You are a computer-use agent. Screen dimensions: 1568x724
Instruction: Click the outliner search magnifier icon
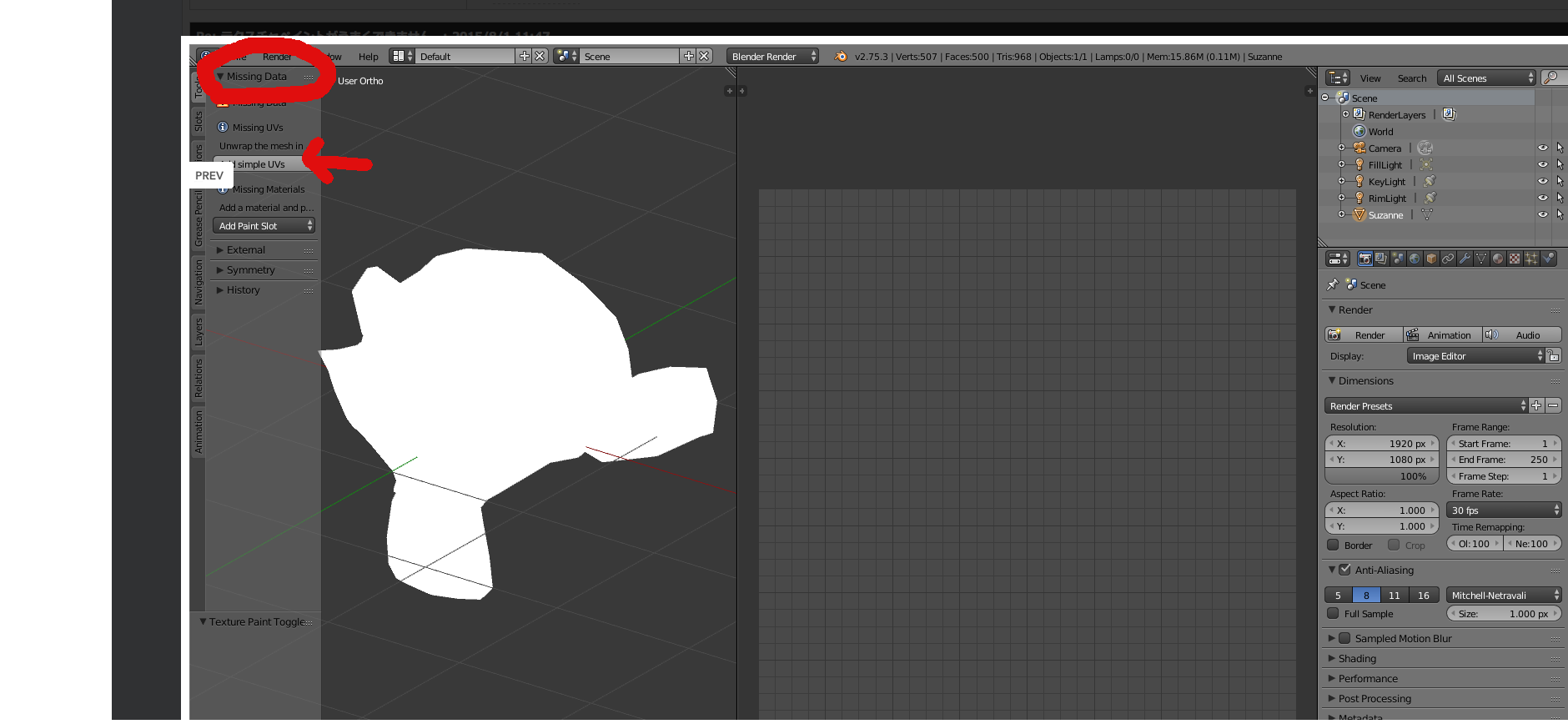click(1551, 78)
